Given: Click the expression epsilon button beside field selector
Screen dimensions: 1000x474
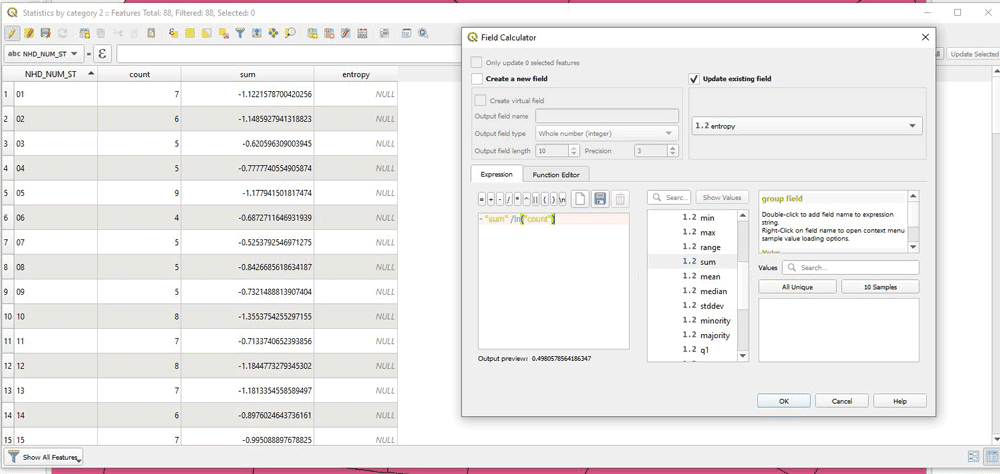Looking at the screenshot, I should 103,54.
